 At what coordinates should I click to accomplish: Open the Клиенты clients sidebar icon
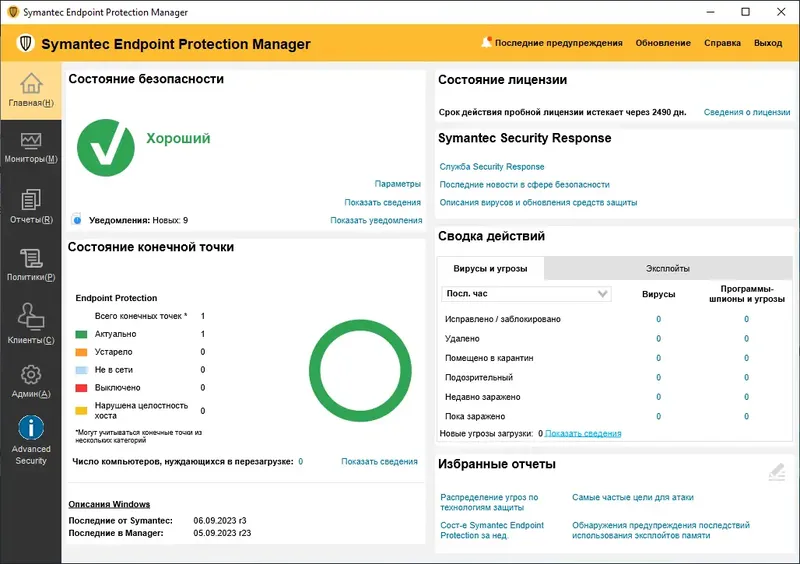(x=31, y=316)
